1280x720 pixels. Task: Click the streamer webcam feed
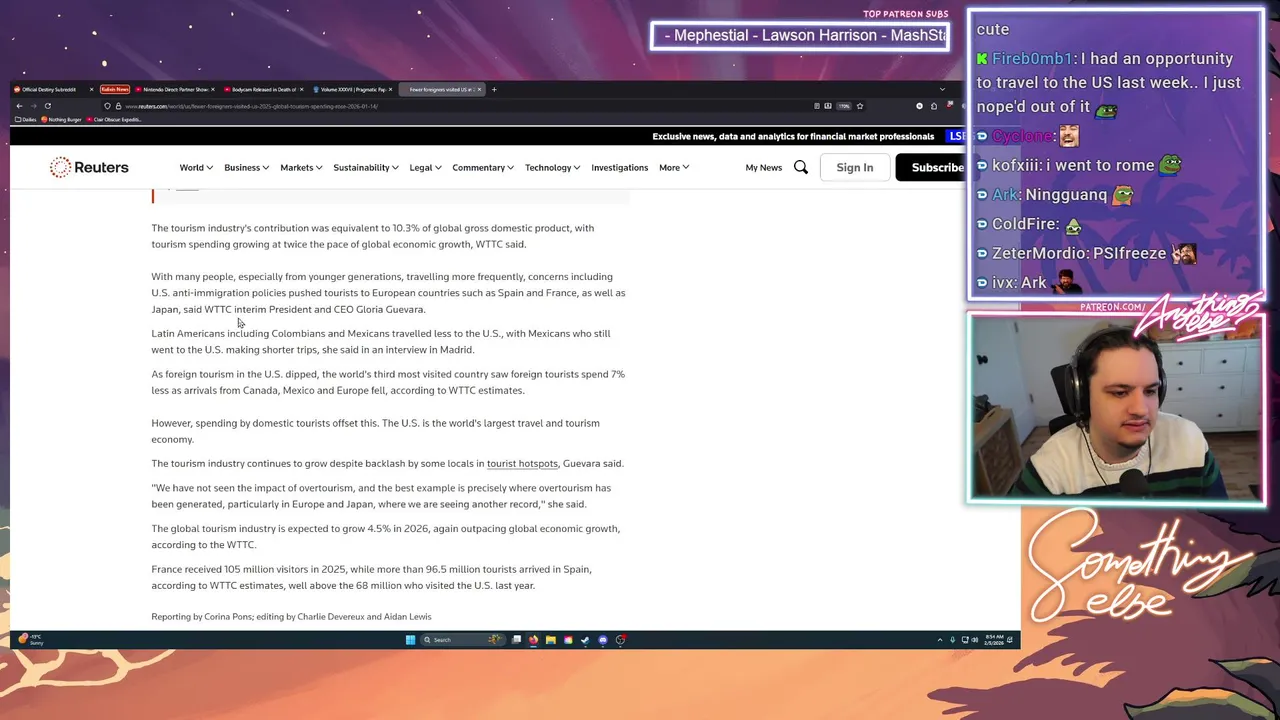(1115, 407)
